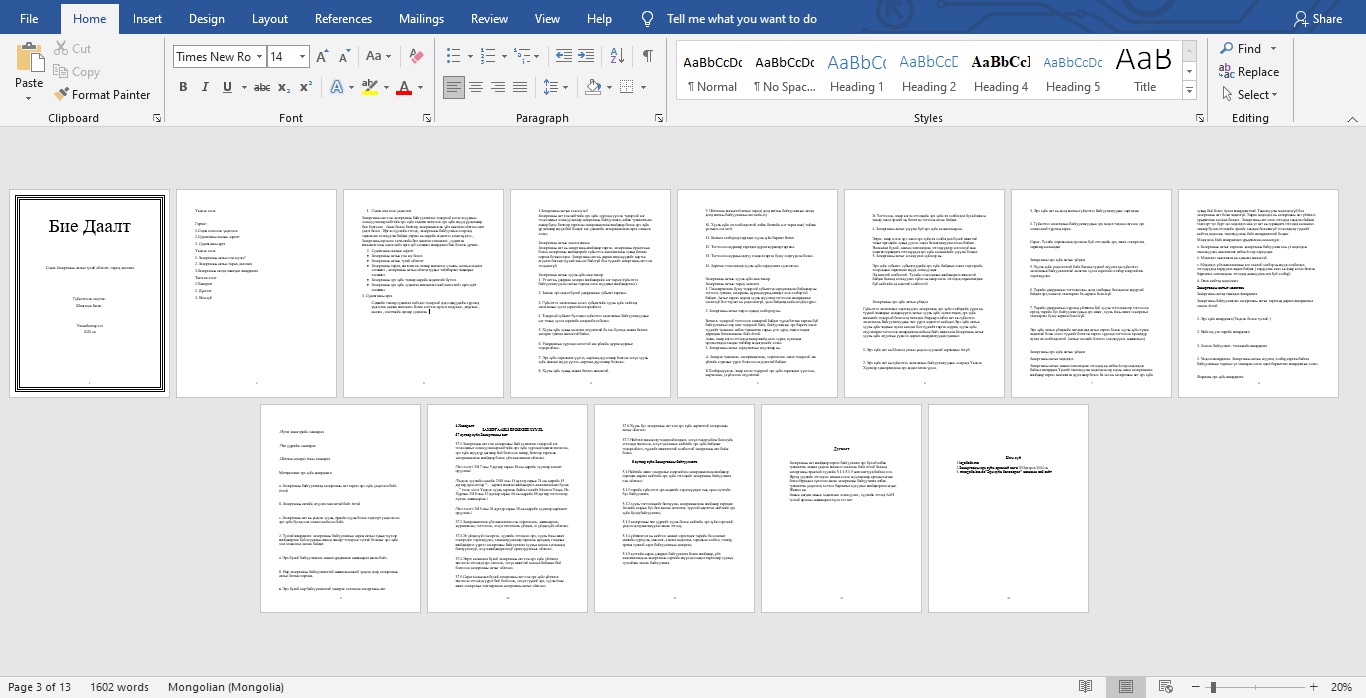Image resolution: width=1366 pixels, height=698 pixels.
Task: Click the Paste clipboard icon
Action: tap(29, 58)
